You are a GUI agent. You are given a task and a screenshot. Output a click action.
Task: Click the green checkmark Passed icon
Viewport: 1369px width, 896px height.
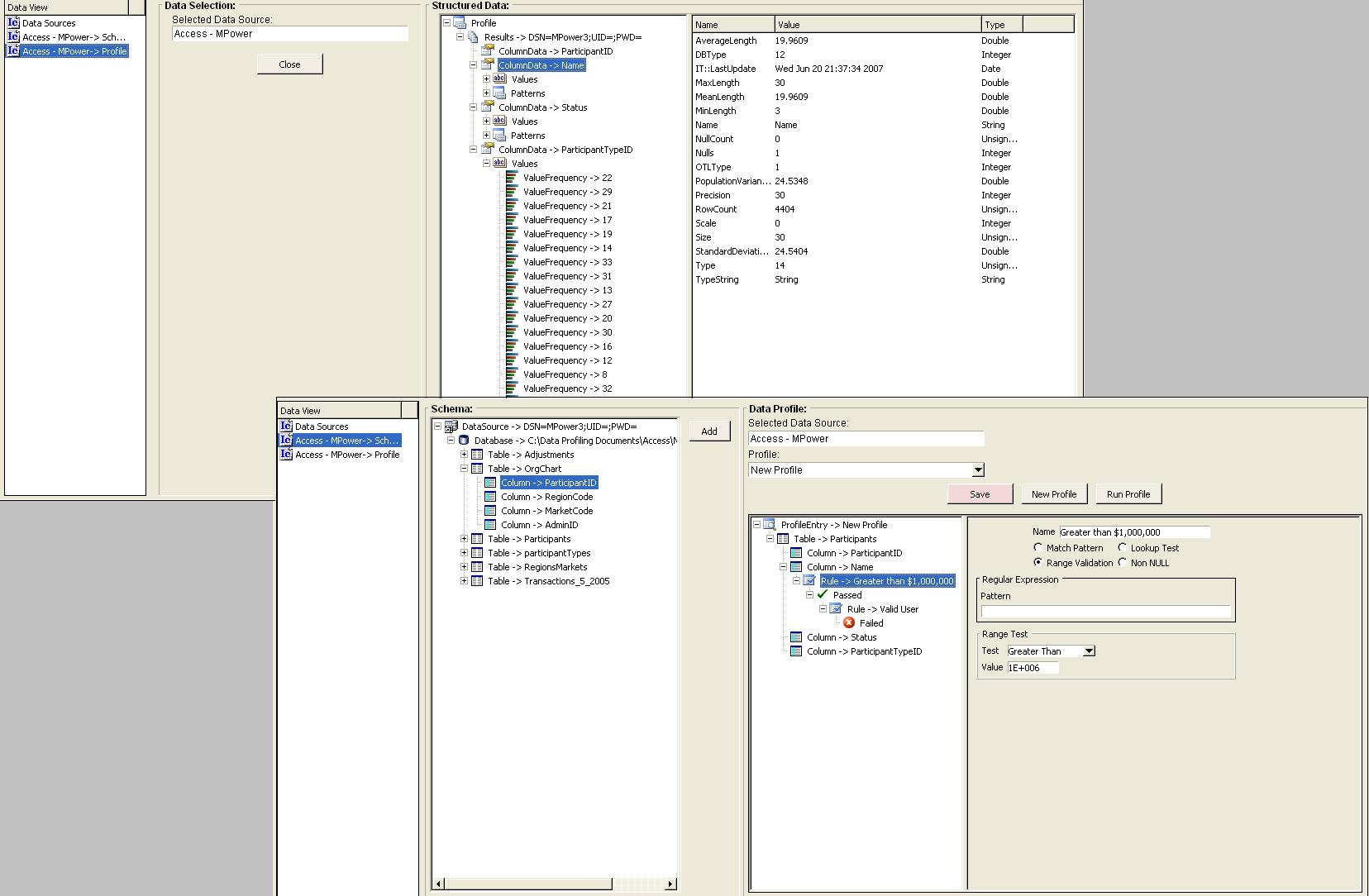(x=823, y=595)
